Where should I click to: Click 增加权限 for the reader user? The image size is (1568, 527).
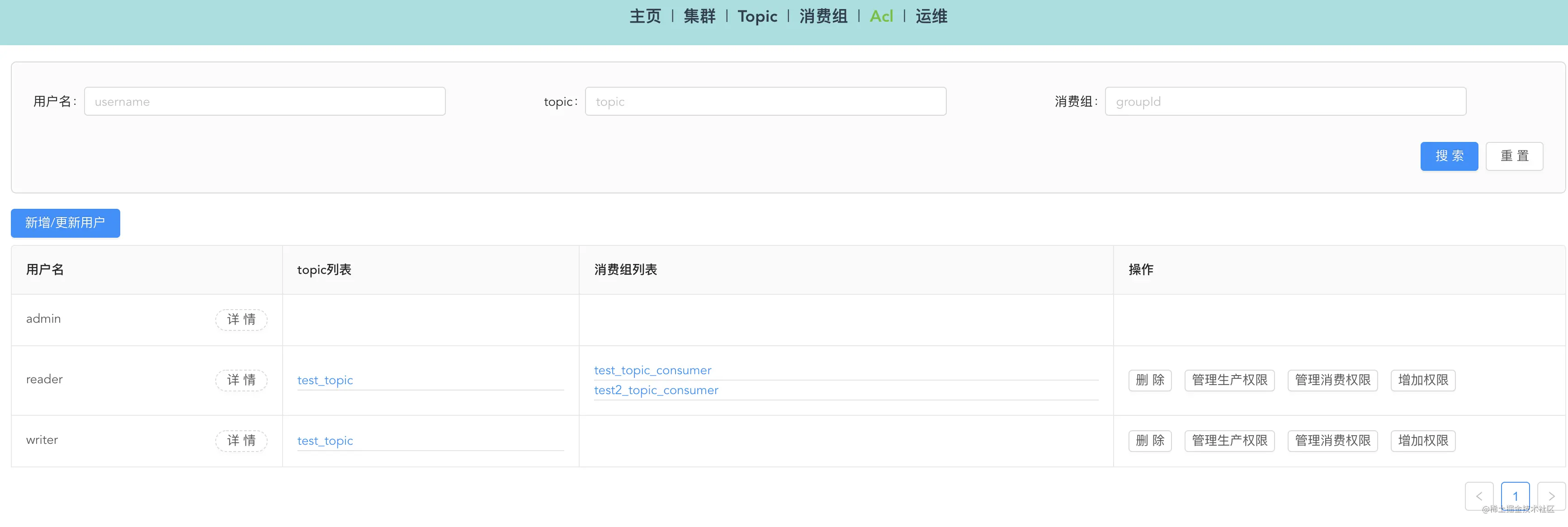(1423, 381)
